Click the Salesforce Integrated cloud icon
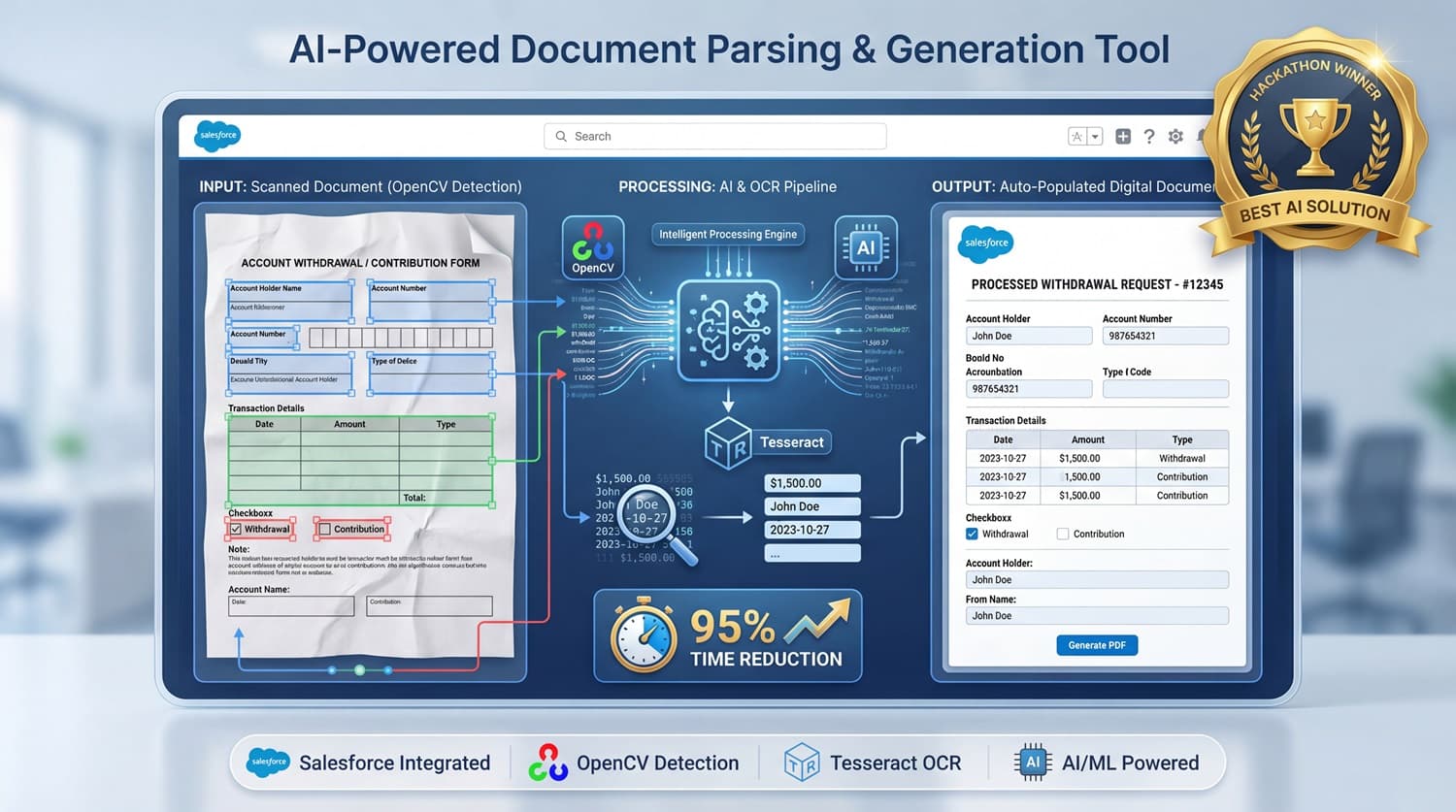The image size is (1456, 812). (x=268, y=763)
